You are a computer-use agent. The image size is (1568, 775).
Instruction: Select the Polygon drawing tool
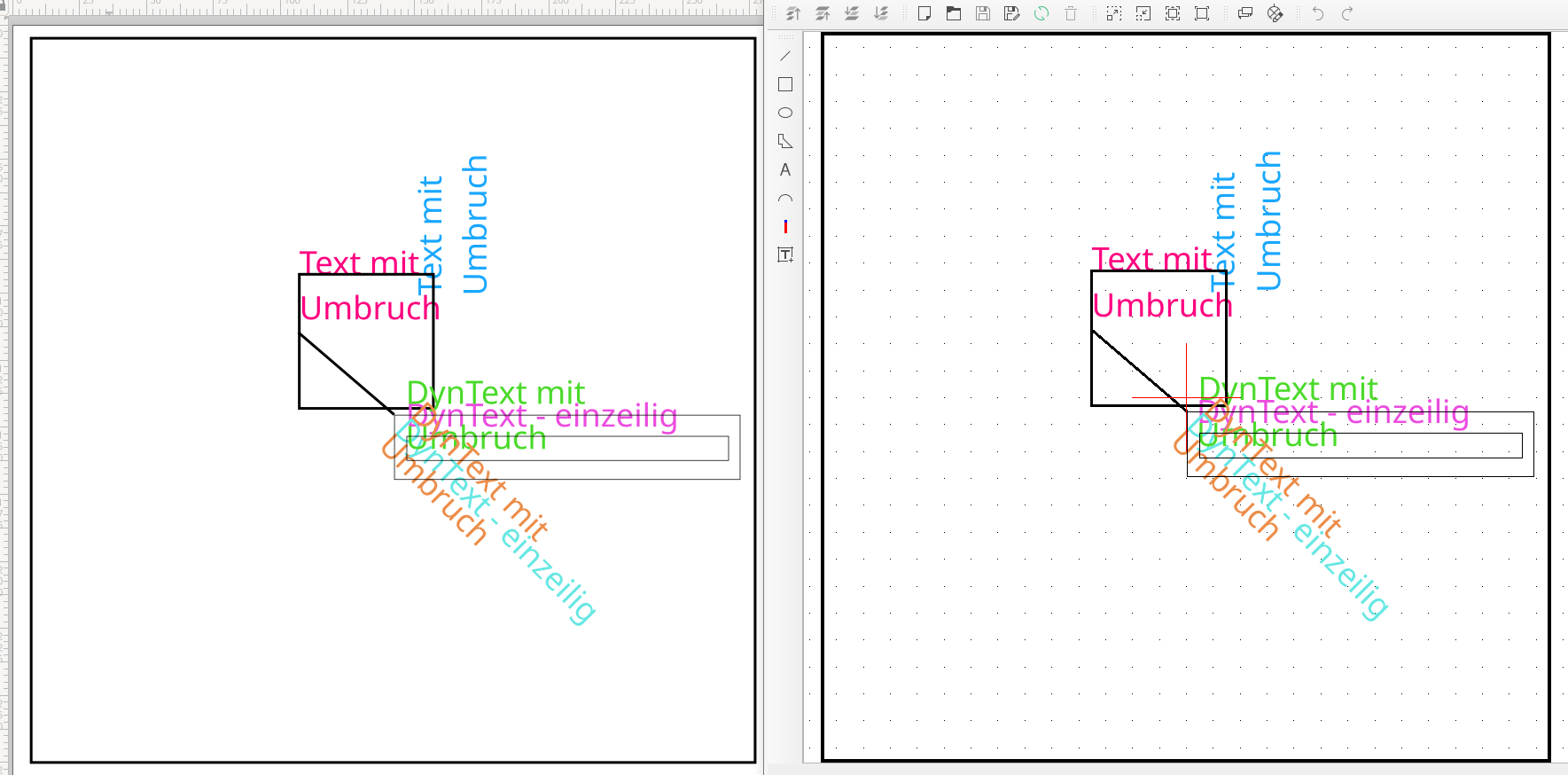point(785,141)
